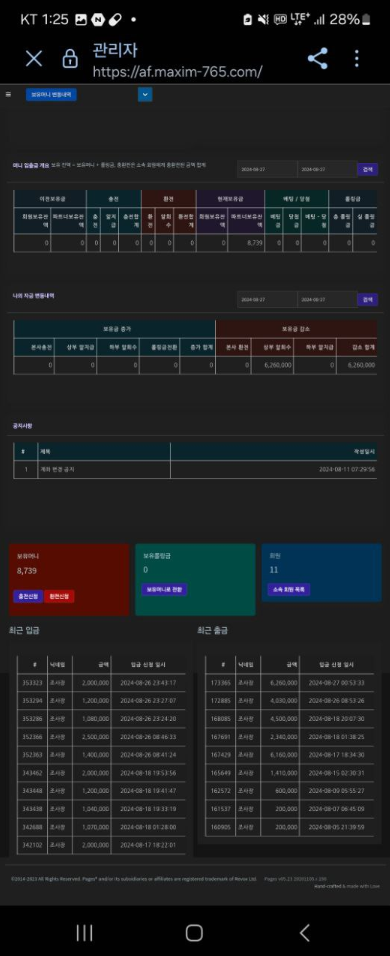The height and width of the screenshot is (956, 390).
Task: Click 검색 button in 나의 자금 변동내역 section
Action: (367, 299)
